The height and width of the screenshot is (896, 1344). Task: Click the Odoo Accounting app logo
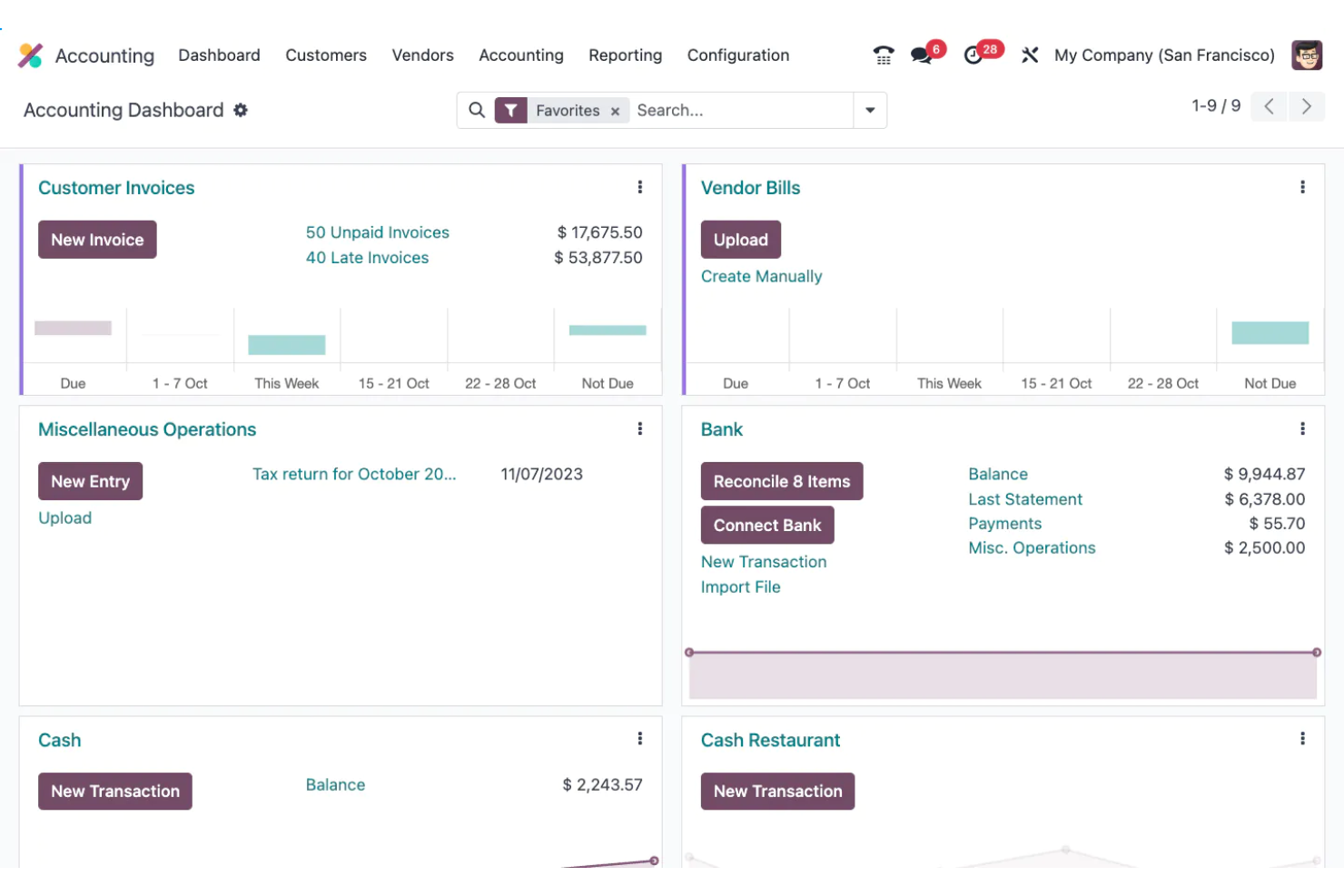(30, 54)
